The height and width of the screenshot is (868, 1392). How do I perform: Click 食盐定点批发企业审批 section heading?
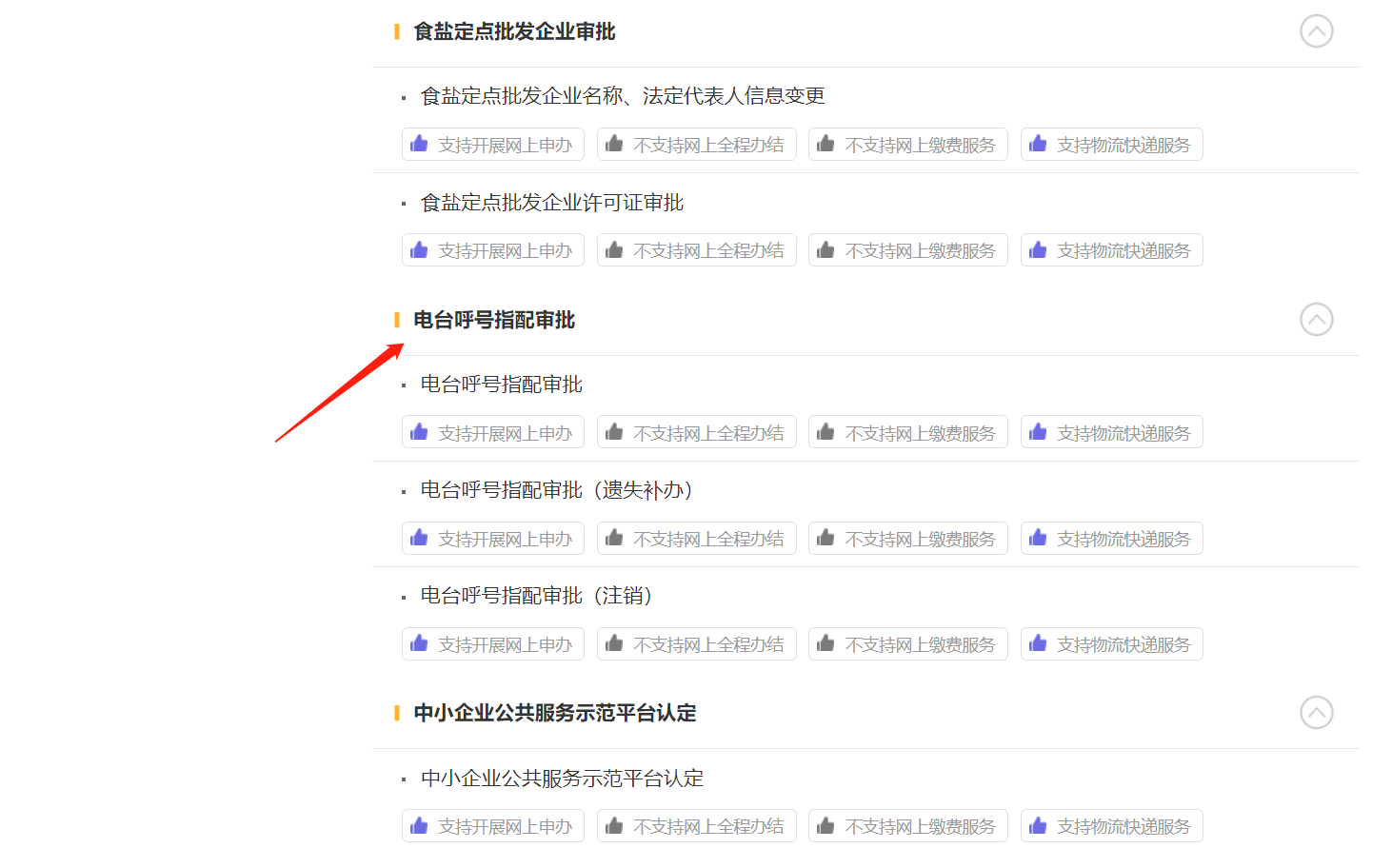click(514, 31)
